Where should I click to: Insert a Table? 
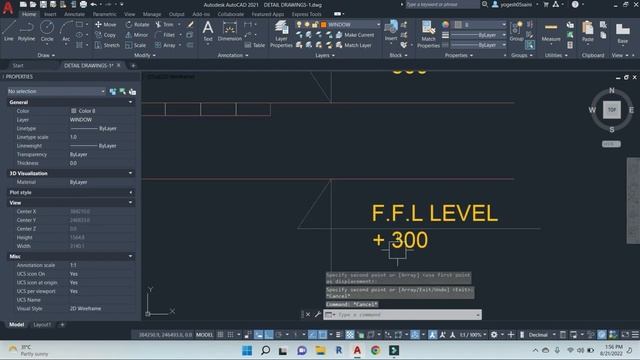255,45
